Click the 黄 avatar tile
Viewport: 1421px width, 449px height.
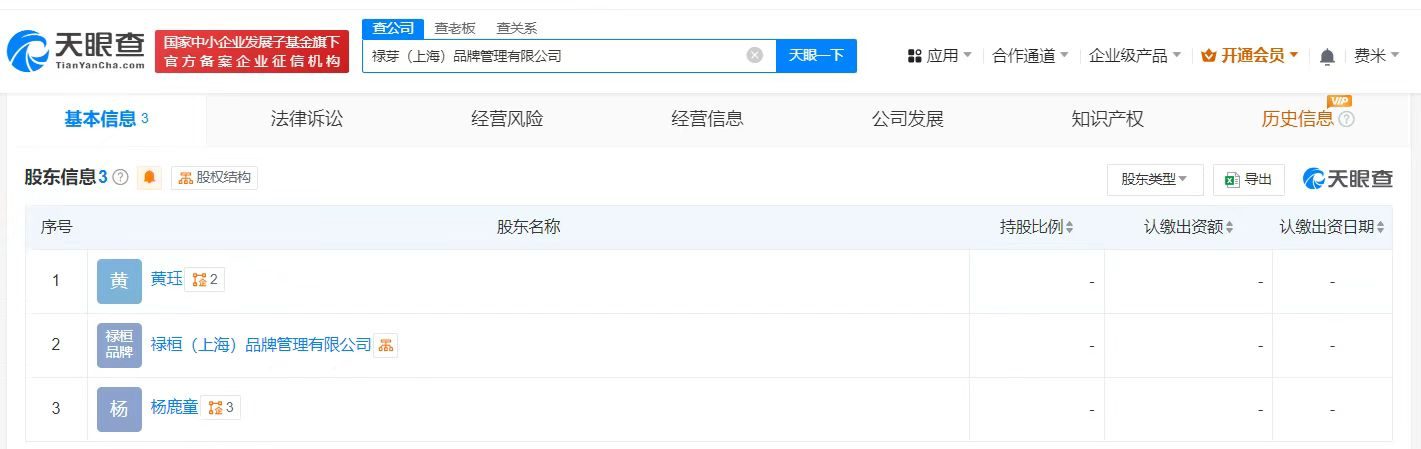coord(119,281)
